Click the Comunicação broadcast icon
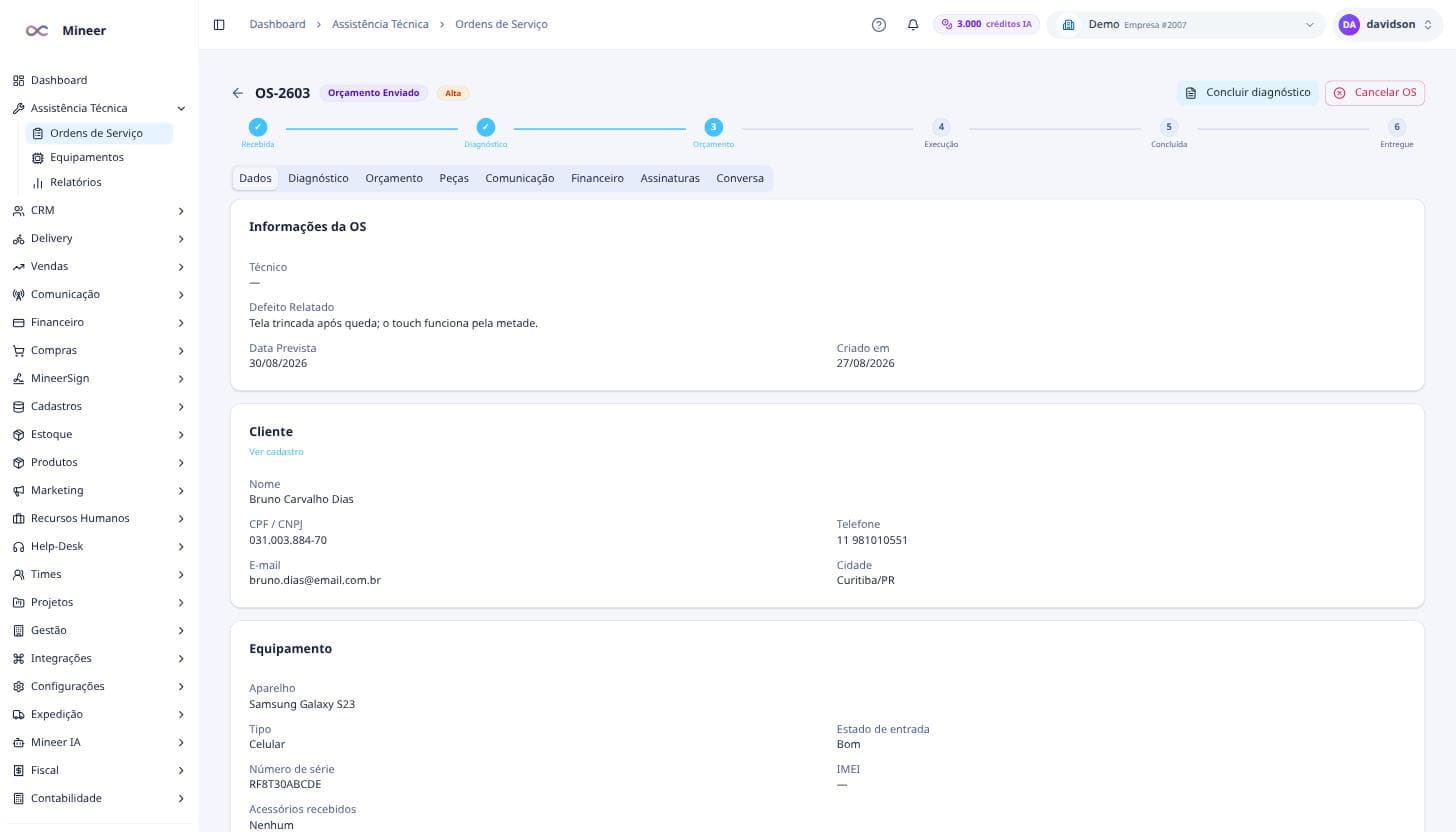1456x832 pixels. coord(19,294)
